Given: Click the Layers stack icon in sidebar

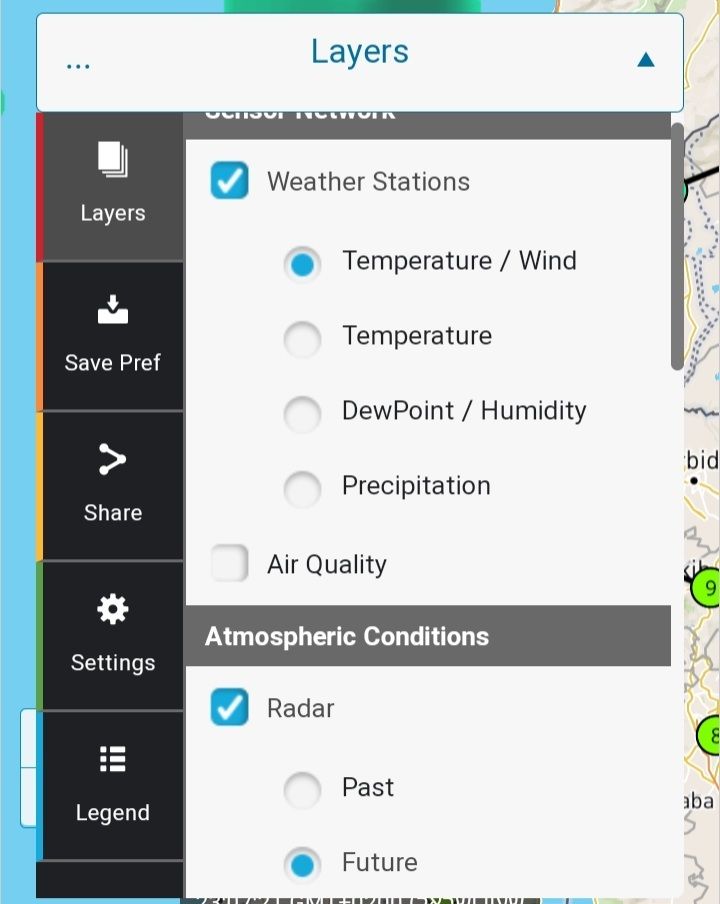Looking at the screenshot, I should 112,160.
